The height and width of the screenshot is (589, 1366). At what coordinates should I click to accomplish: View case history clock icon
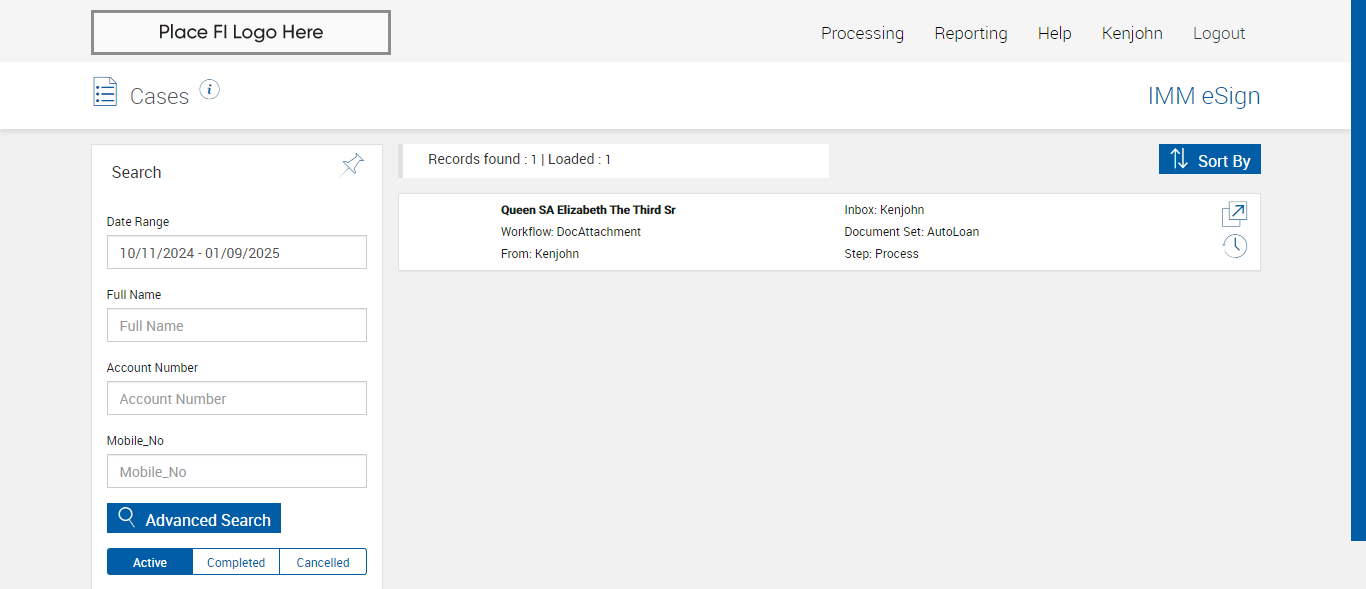[x=1235, y=246]
